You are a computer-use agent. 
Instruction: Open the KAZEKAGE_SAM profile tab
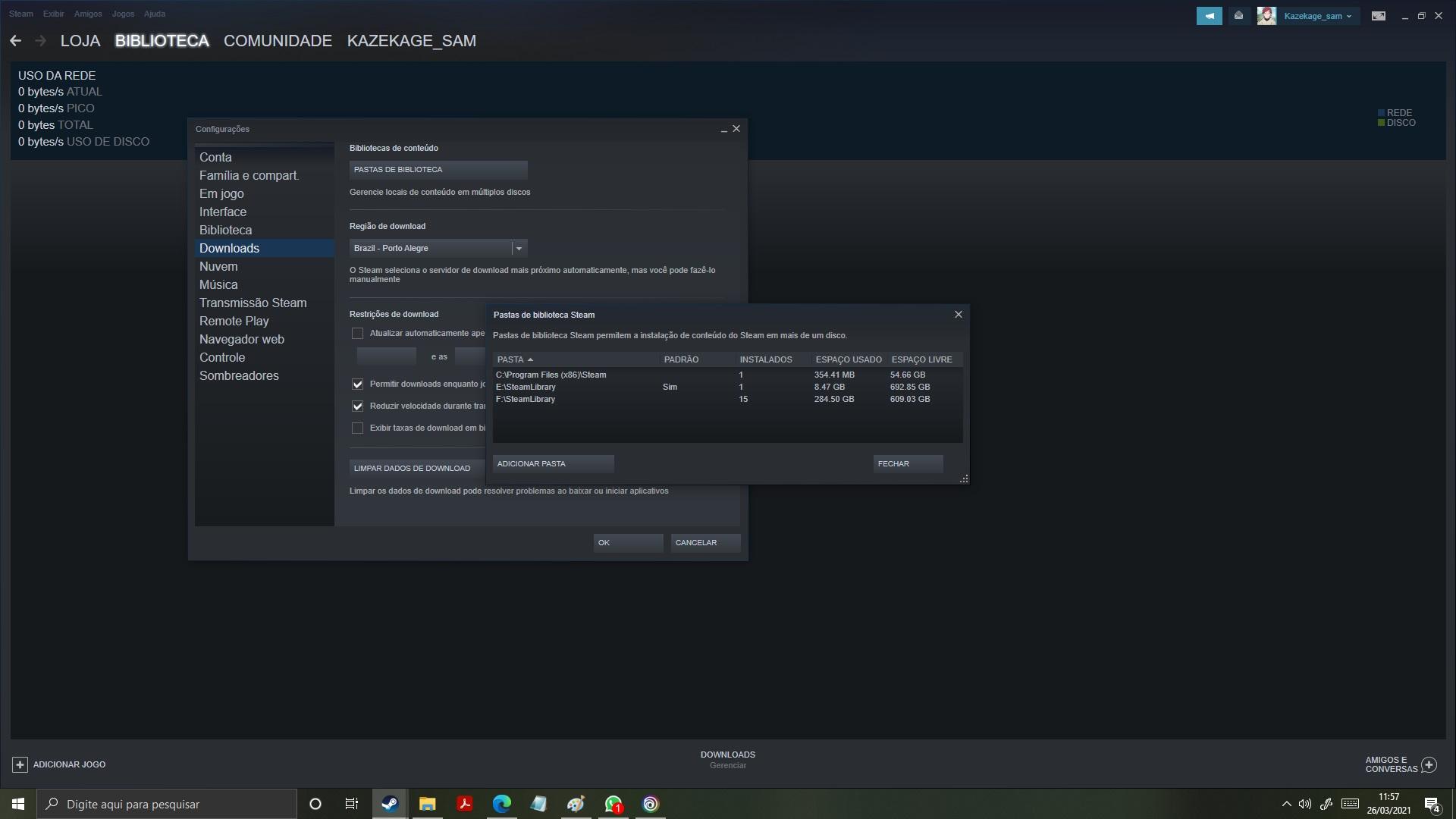412,41
